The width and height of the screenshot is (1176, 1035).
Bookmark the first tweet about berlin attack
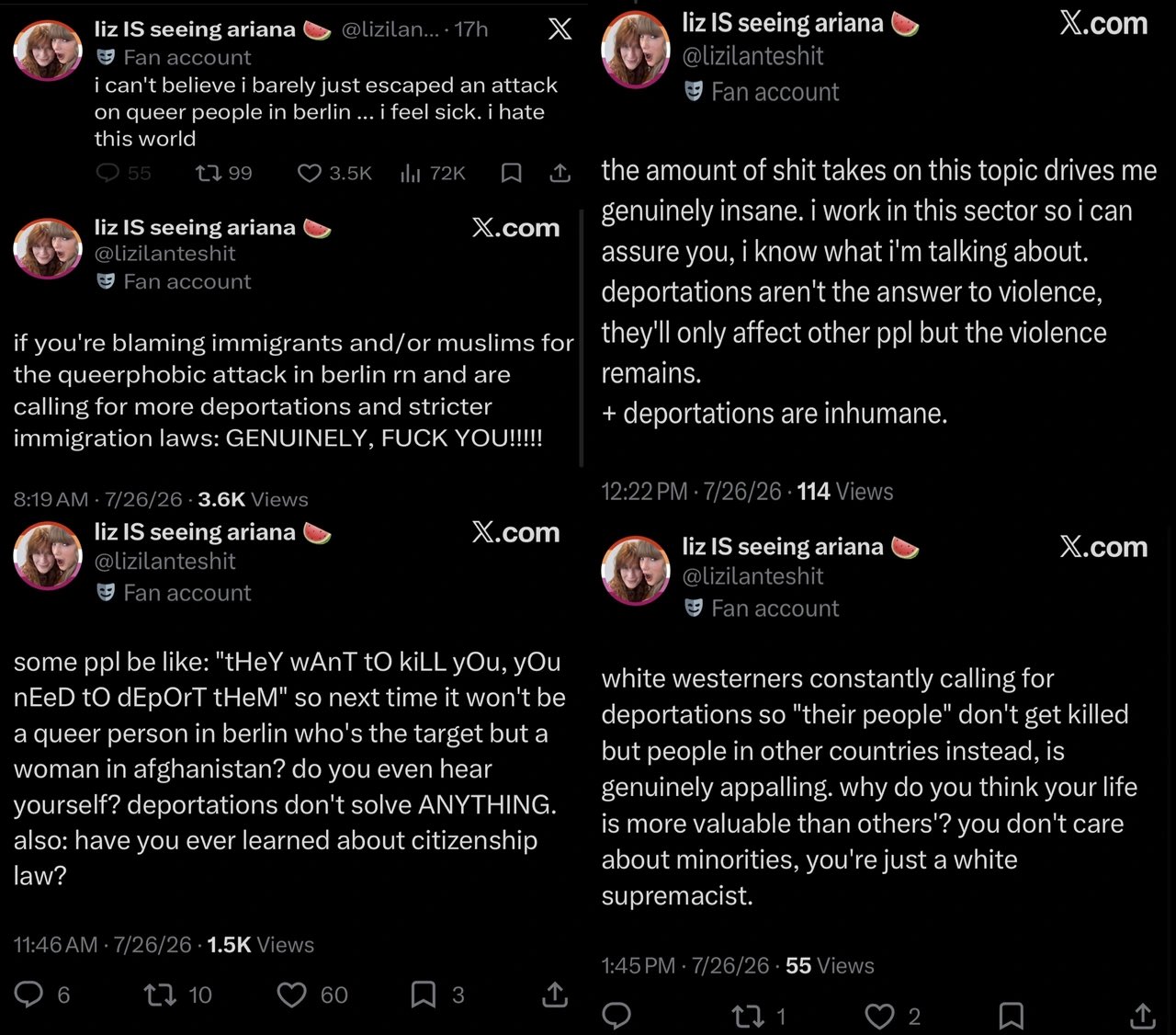point(512,173)
